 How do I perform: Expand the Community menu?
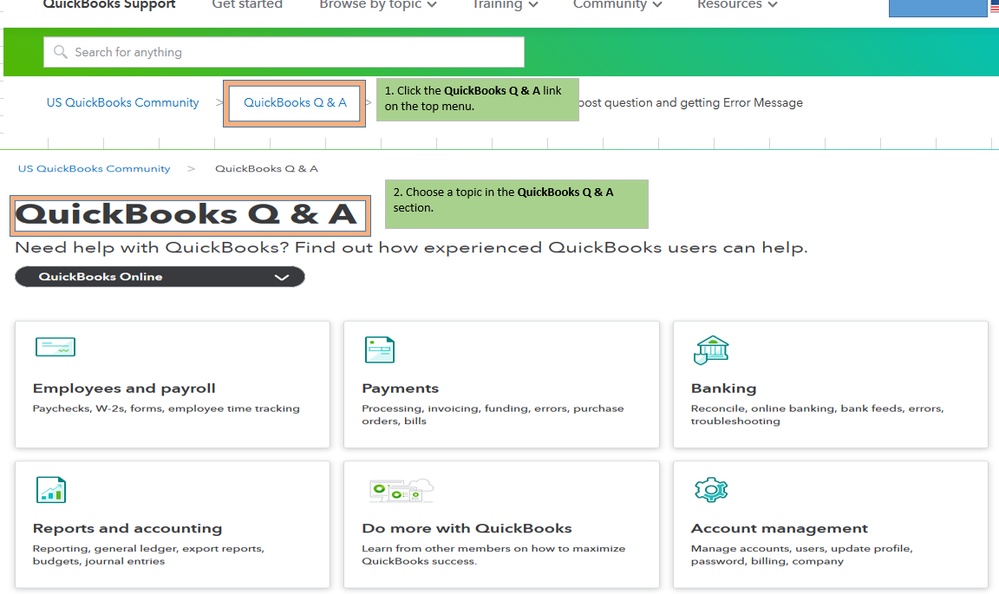[617, 4]
